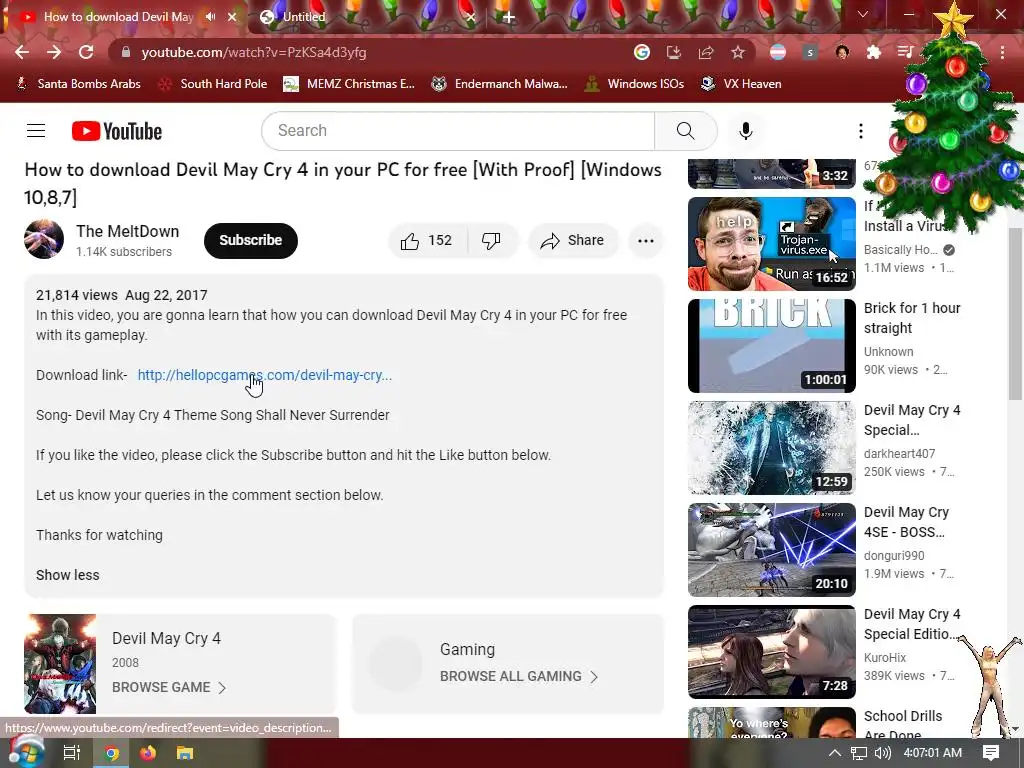
Task: Open the Chrome three-dot menu
Action: pyautogui.click(x=1002, y=52)
